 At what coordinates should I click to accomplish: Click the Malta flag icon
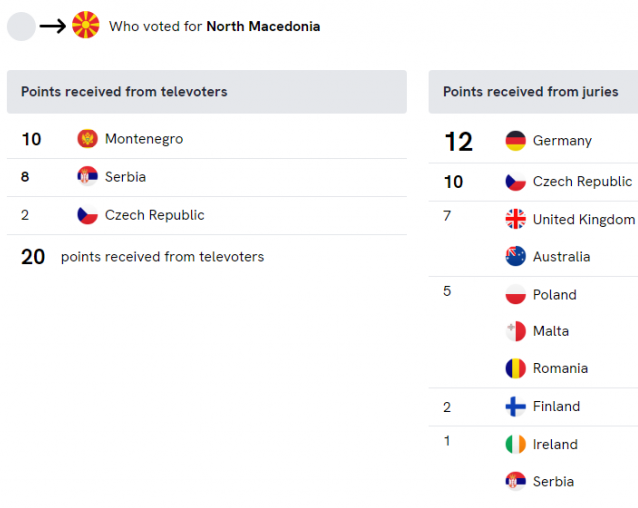click(x=516, y=331)
